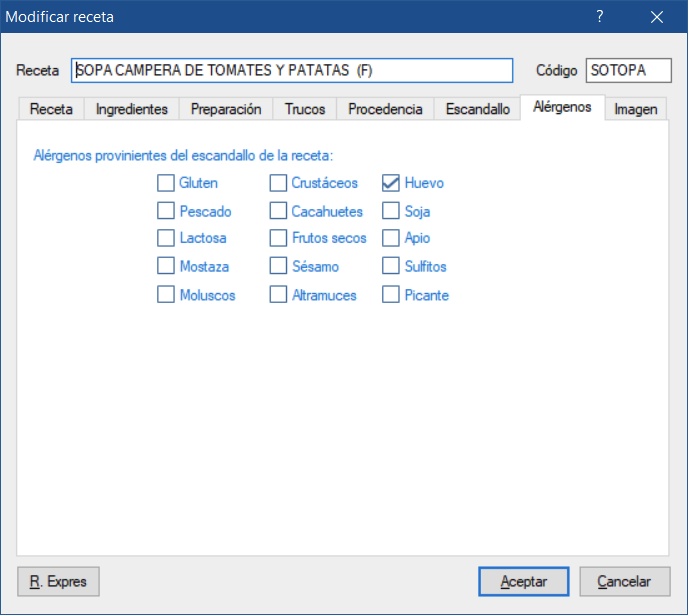This screenshot has width=688, height=615.
Task: Select the Moluscos checkbox
Action: 166,295
